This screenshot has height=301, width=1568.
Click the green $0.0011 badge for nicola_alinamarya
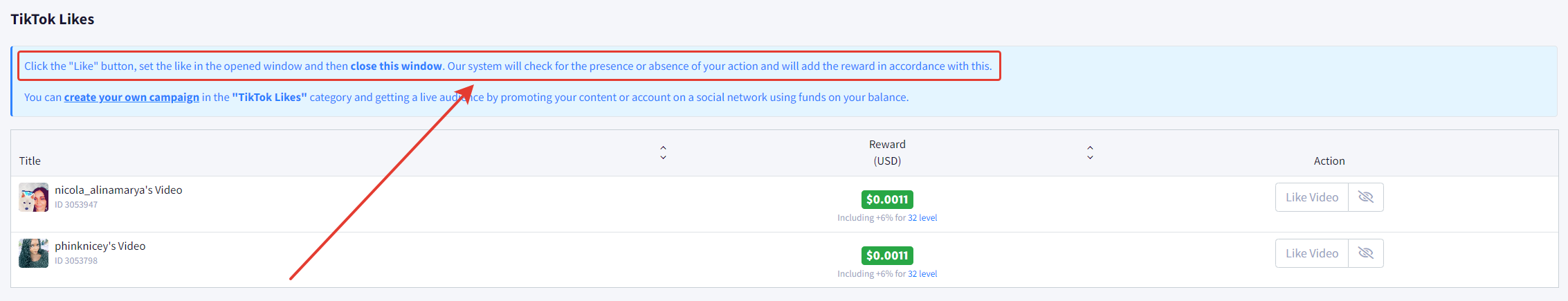pyautogui.click(x=887, y=199)
